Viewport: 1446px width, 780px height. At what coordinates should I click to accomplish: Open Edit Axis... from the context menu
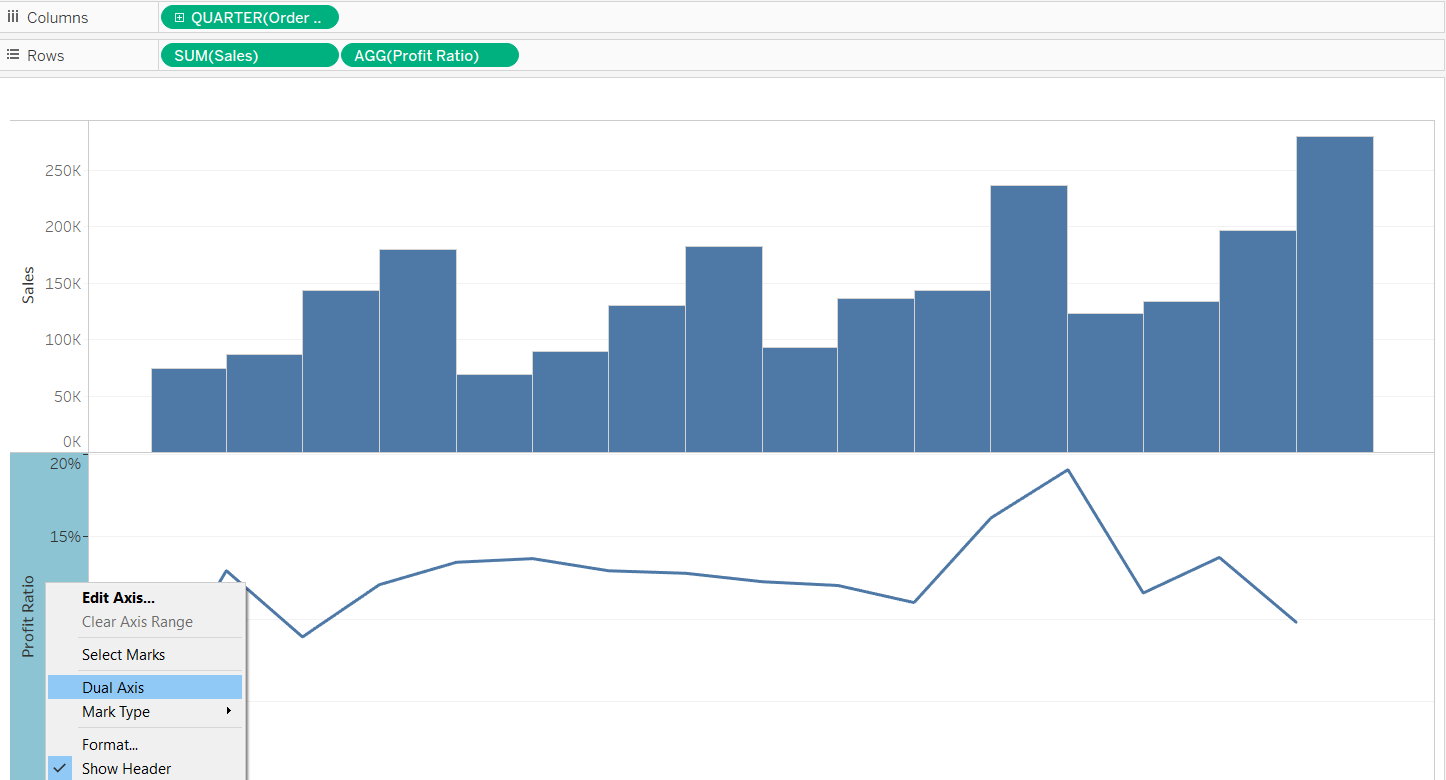coord(144,598)
